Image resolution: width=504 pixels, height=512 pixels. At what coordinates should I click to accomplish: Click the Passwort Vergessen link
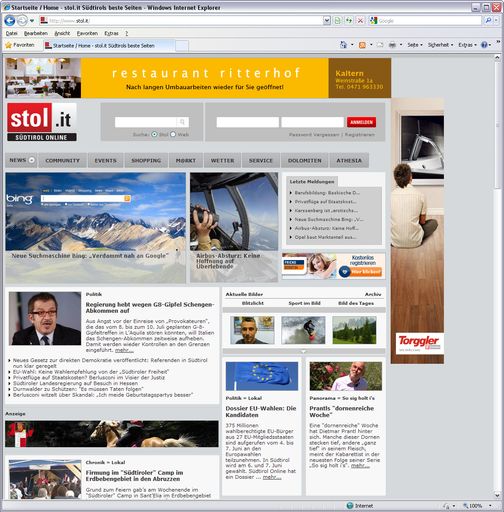[314, 135]
